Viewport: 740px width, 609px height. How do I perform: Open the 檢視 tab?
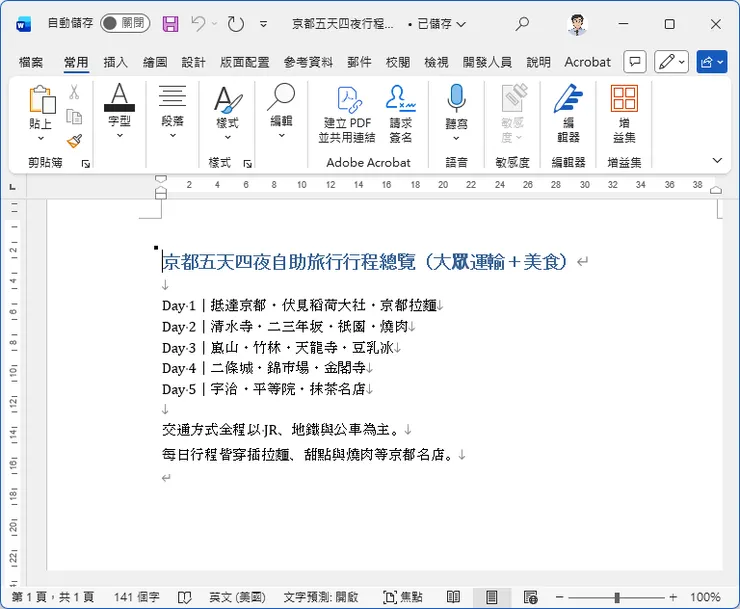coord(436,62)
